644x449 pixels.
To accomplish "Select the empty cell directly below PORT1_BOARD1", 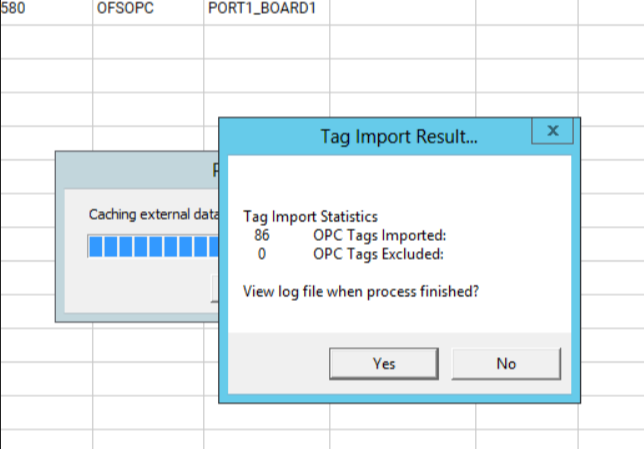I will click(x=267, y=43).
